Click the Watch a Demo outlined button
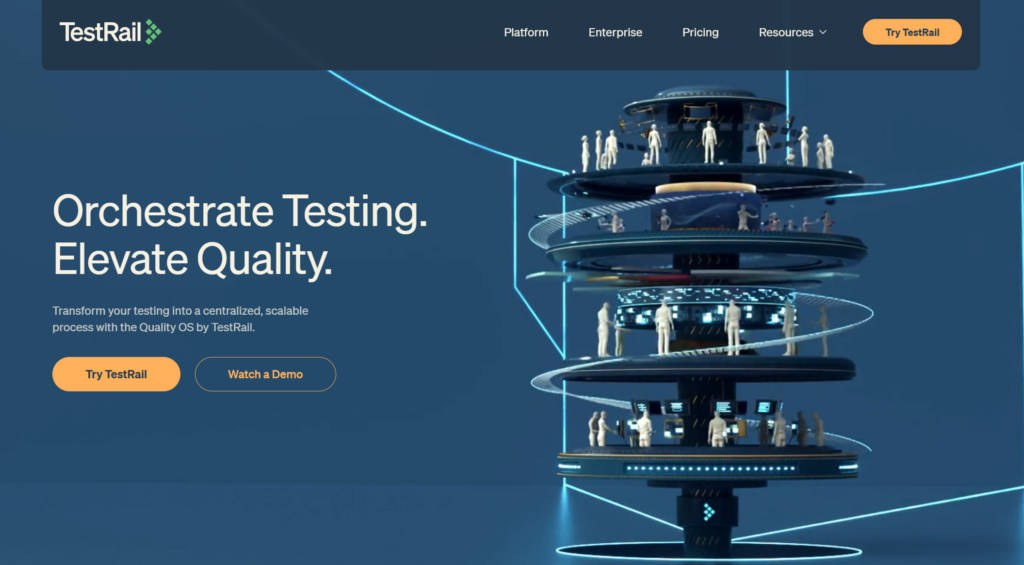 pos(265,374)
